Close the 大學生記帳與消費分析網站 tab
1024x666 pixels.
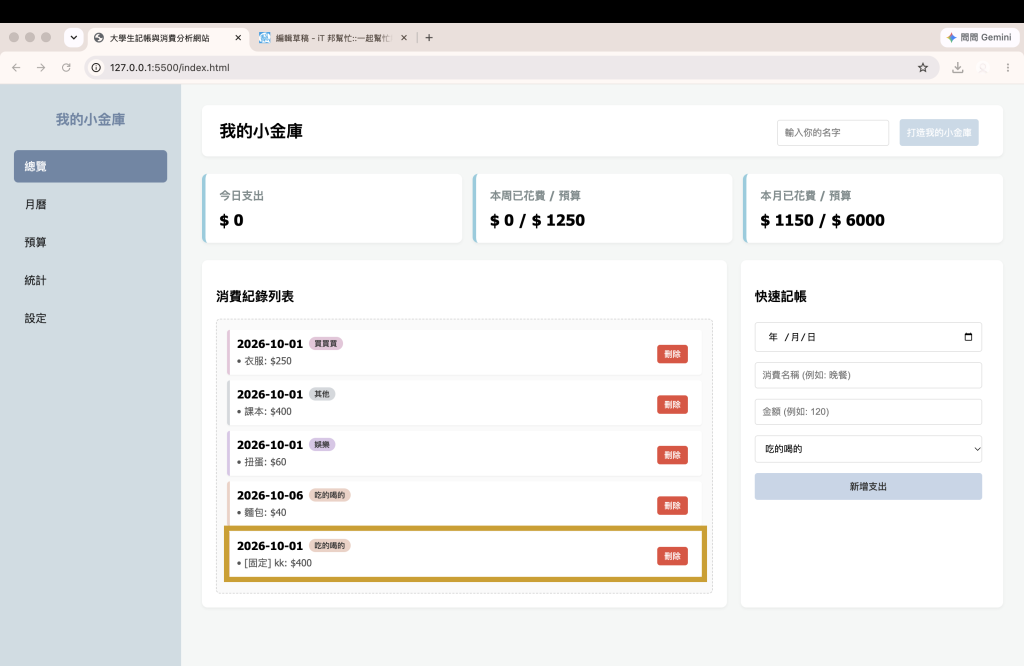[238, 38]
